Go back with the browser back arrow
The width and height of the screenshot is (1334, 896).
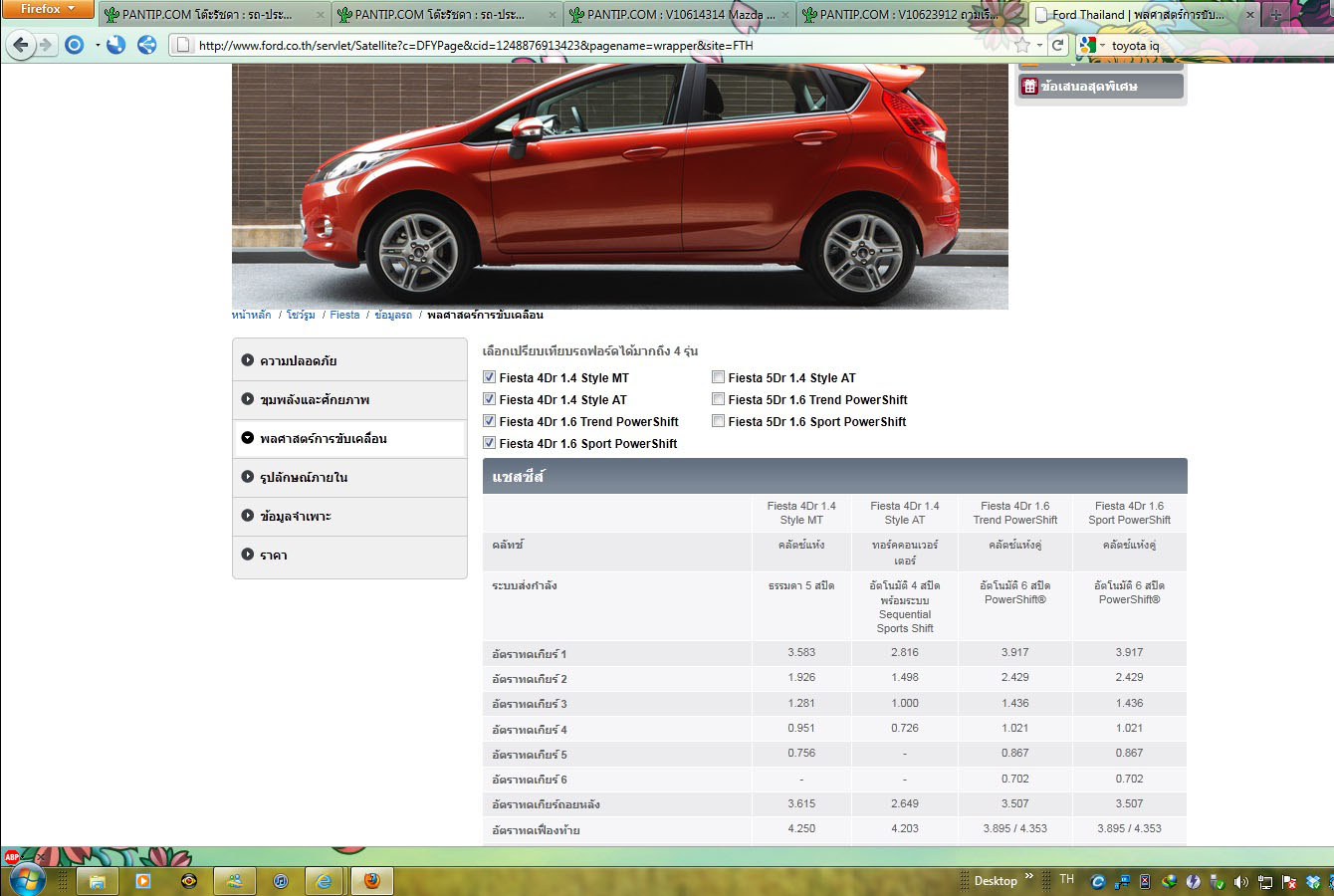coord(21,45)
